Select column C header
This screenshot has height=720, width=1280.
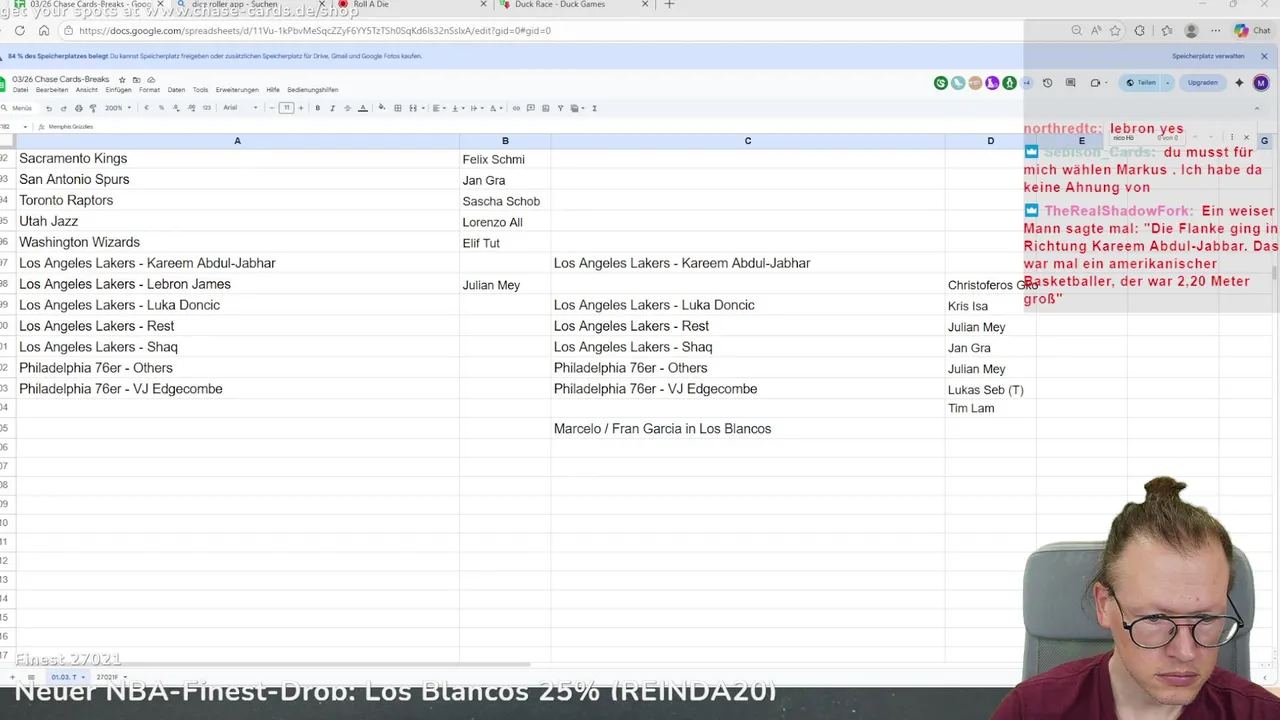click(747, 141)
